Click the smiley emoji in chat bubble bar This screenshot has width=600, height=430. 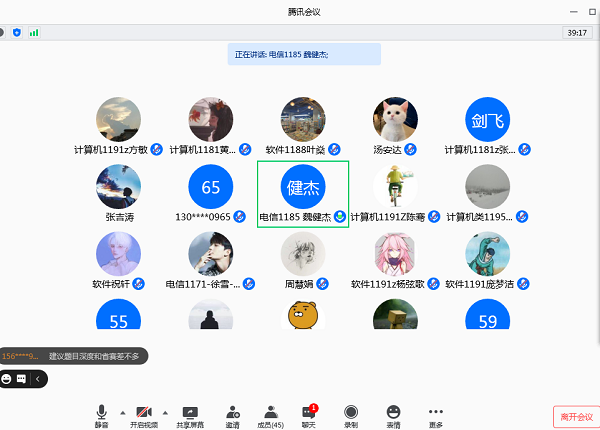coord(7,379)
